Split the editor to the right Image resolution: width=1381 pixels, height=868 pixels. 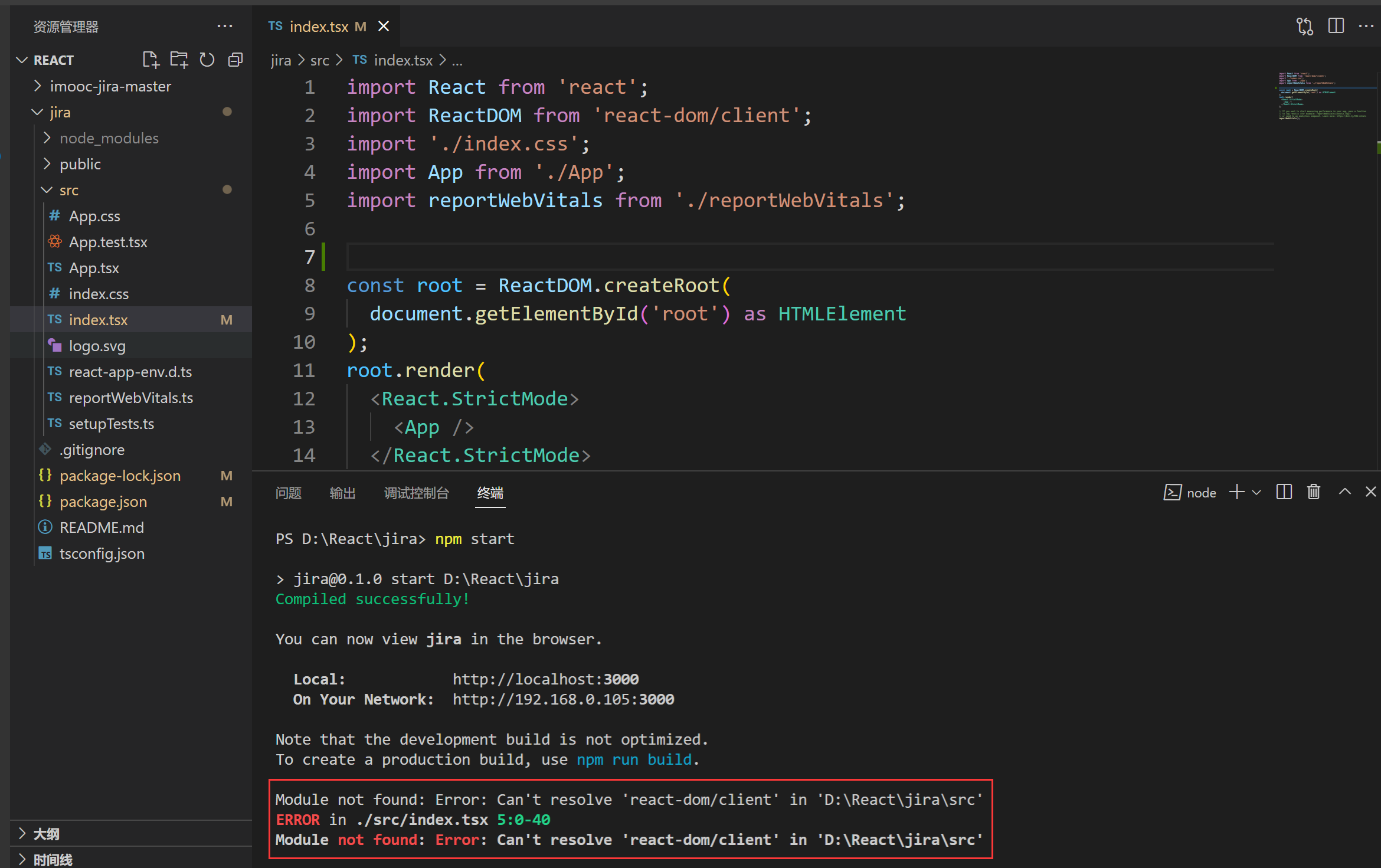coord(1336,26)
